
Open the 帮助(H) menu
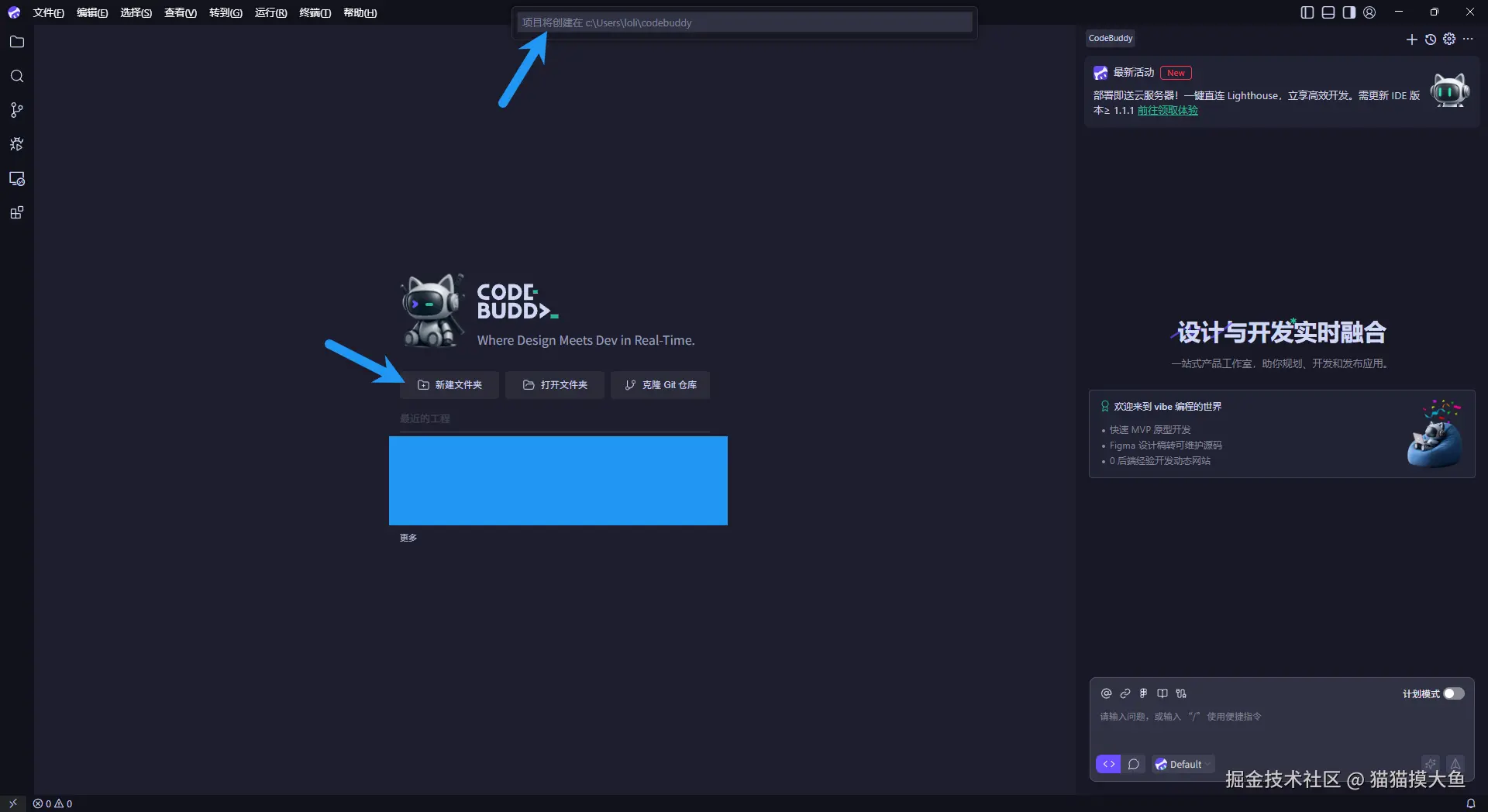[x=360, y=12]
